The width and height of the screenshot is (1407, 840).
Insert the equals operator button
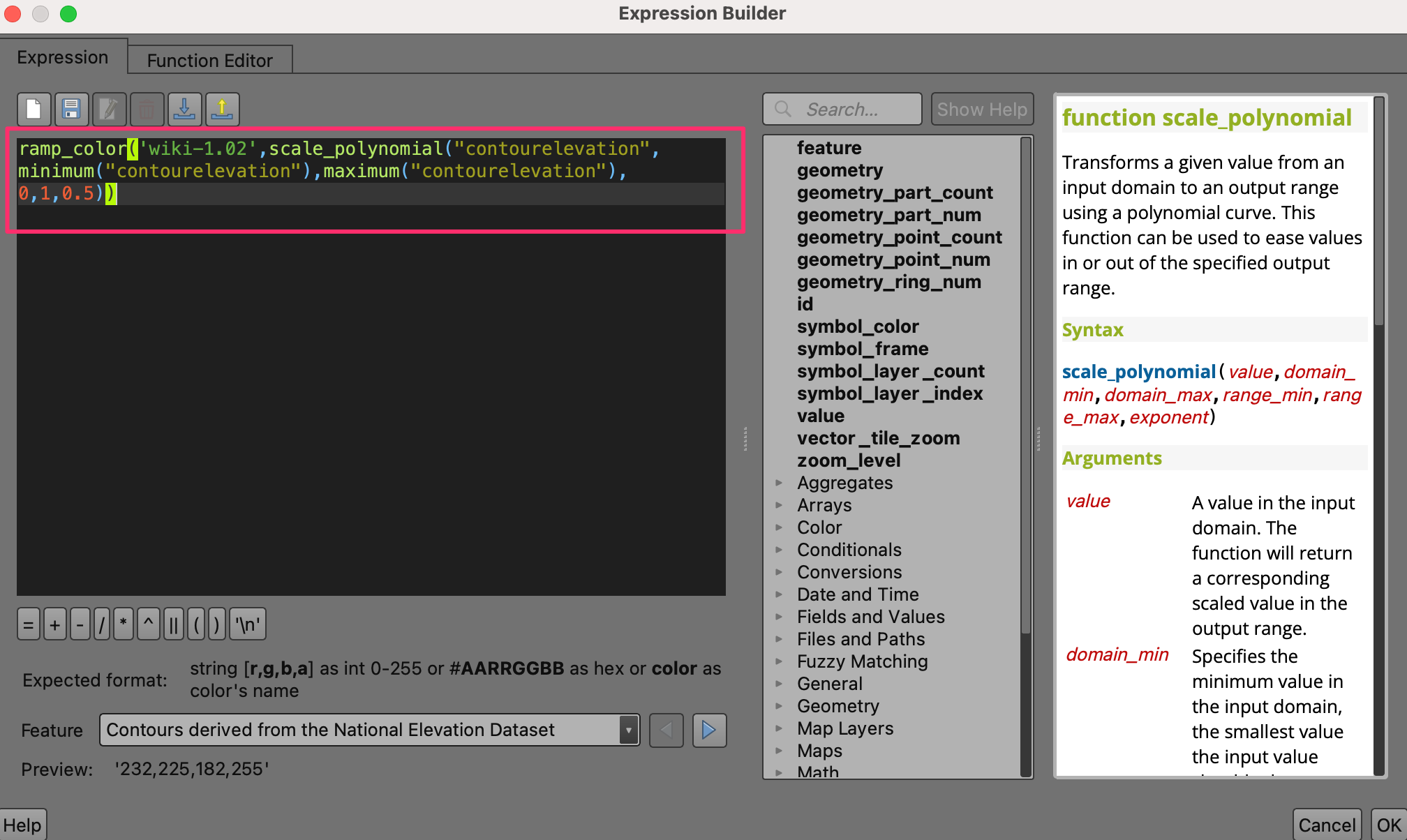tap(29, 624)
